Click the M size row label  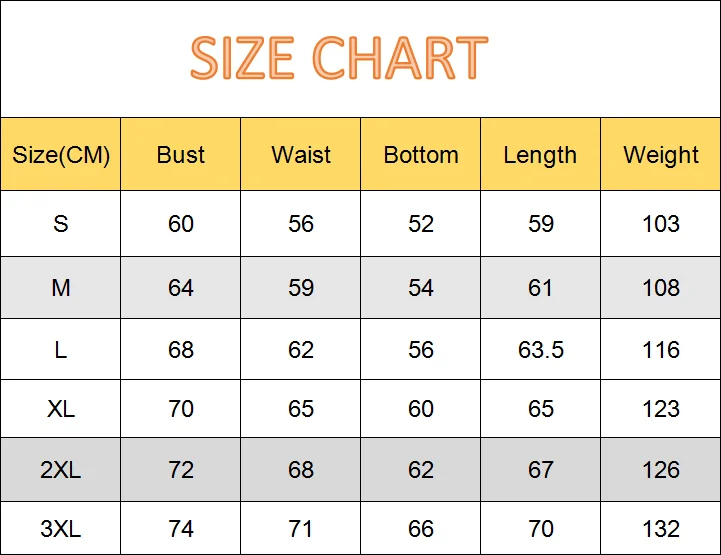tap(61, 288)
